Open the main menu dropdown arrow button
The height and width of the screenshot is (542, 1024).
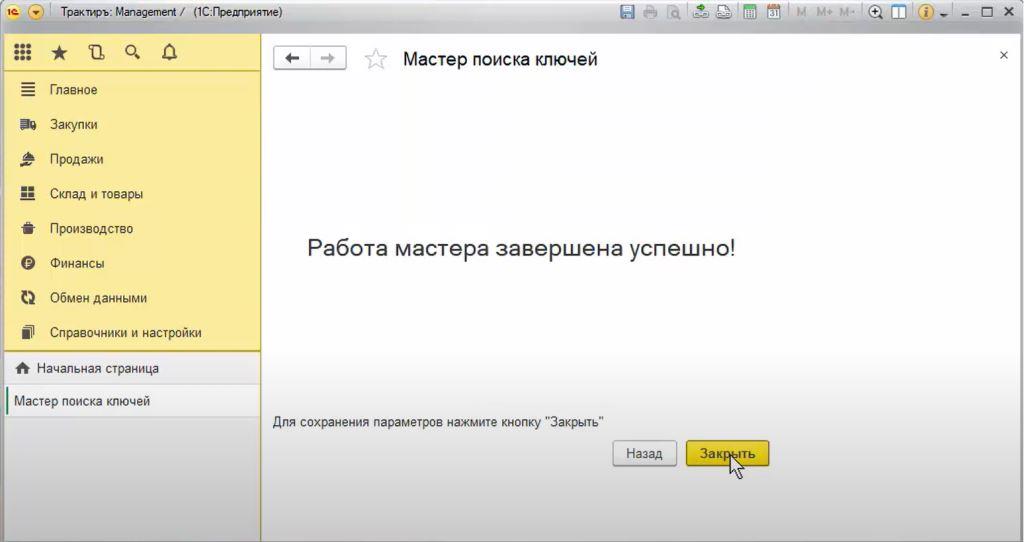pos(36,12)
